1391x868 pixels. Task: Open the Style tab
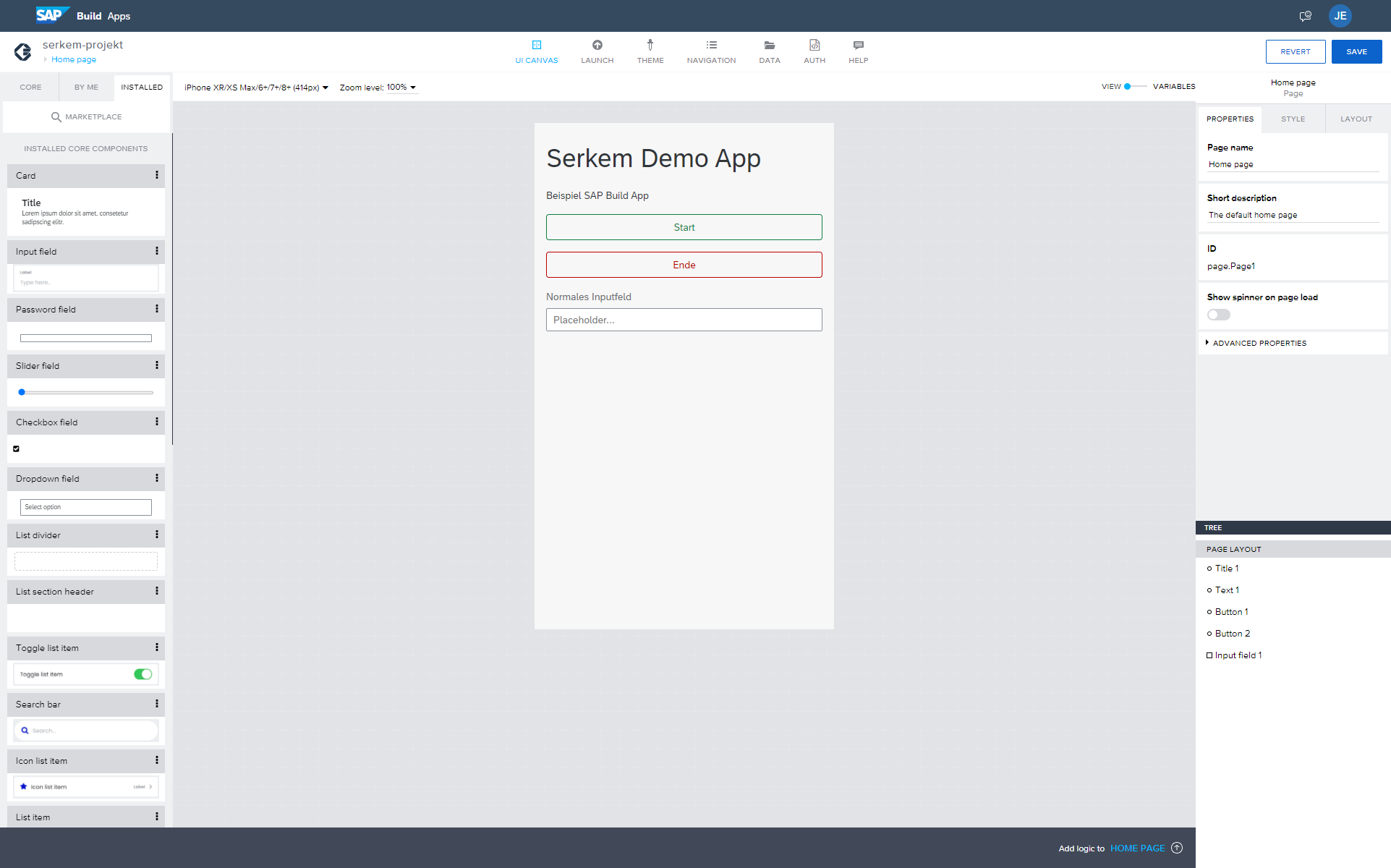(x=1293, y=119)
